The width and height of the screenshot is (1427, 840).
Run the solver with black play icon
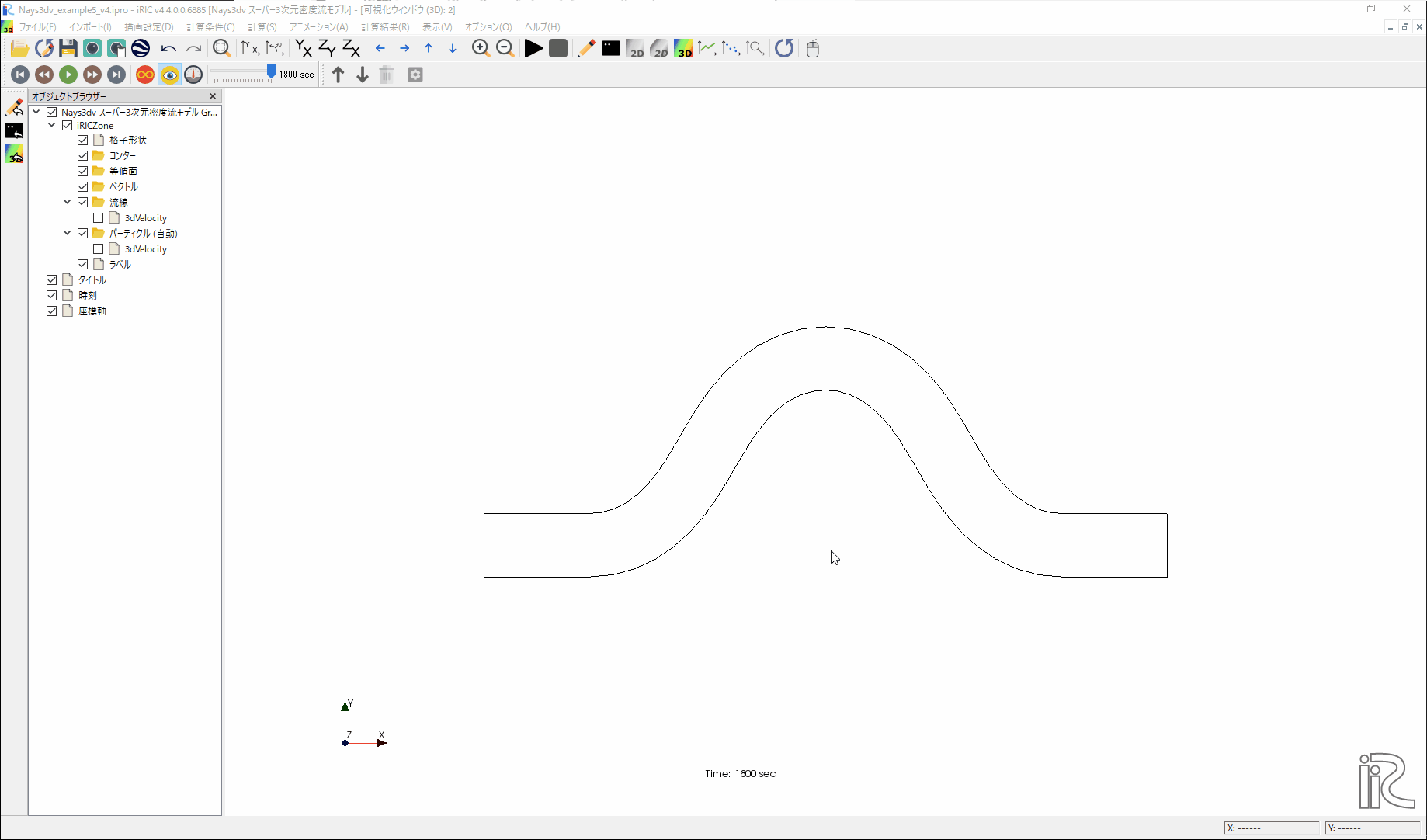point(533,48)
